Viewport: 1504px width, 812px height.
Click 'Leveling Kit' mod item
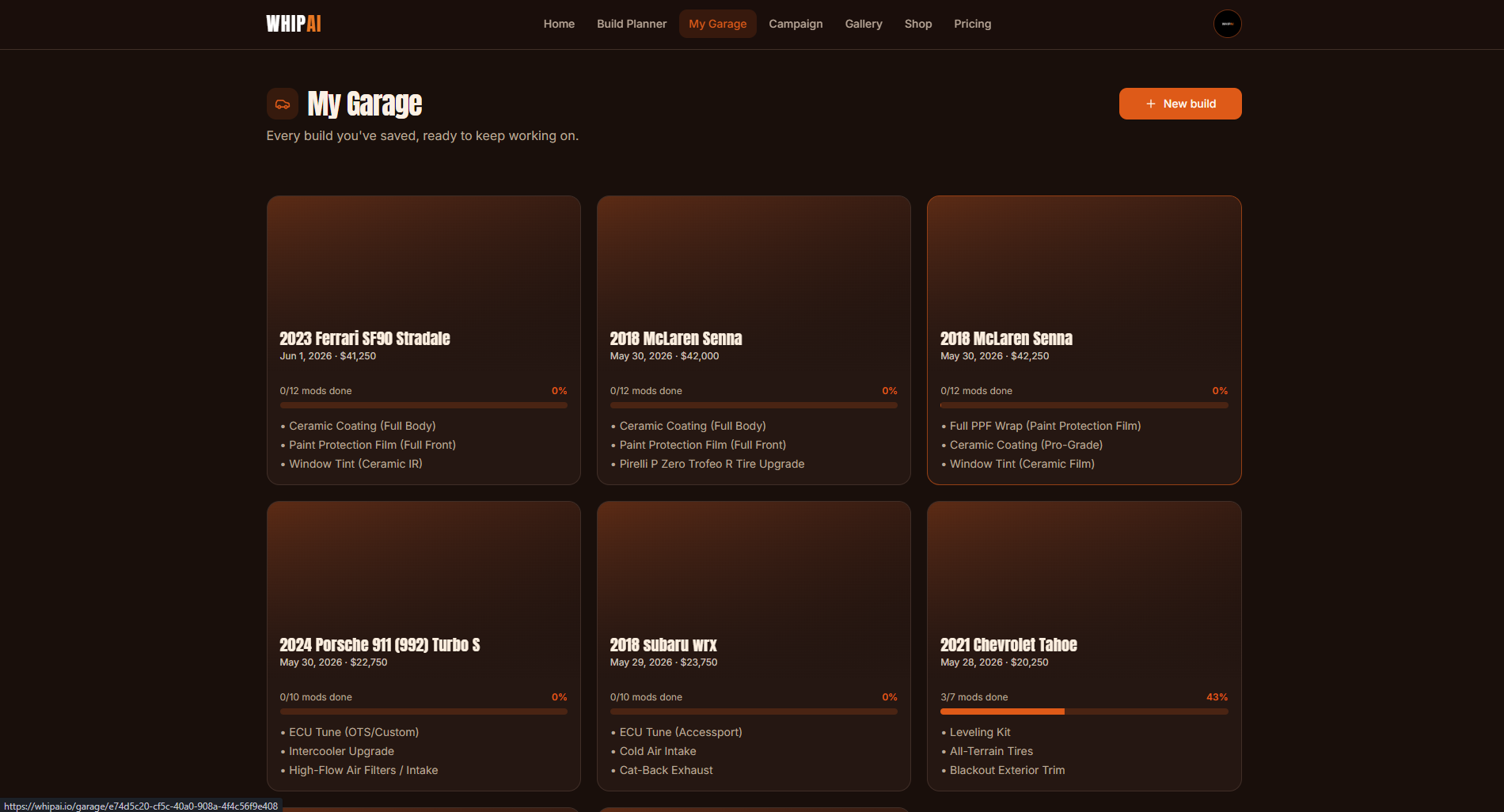tap(980, 732)
